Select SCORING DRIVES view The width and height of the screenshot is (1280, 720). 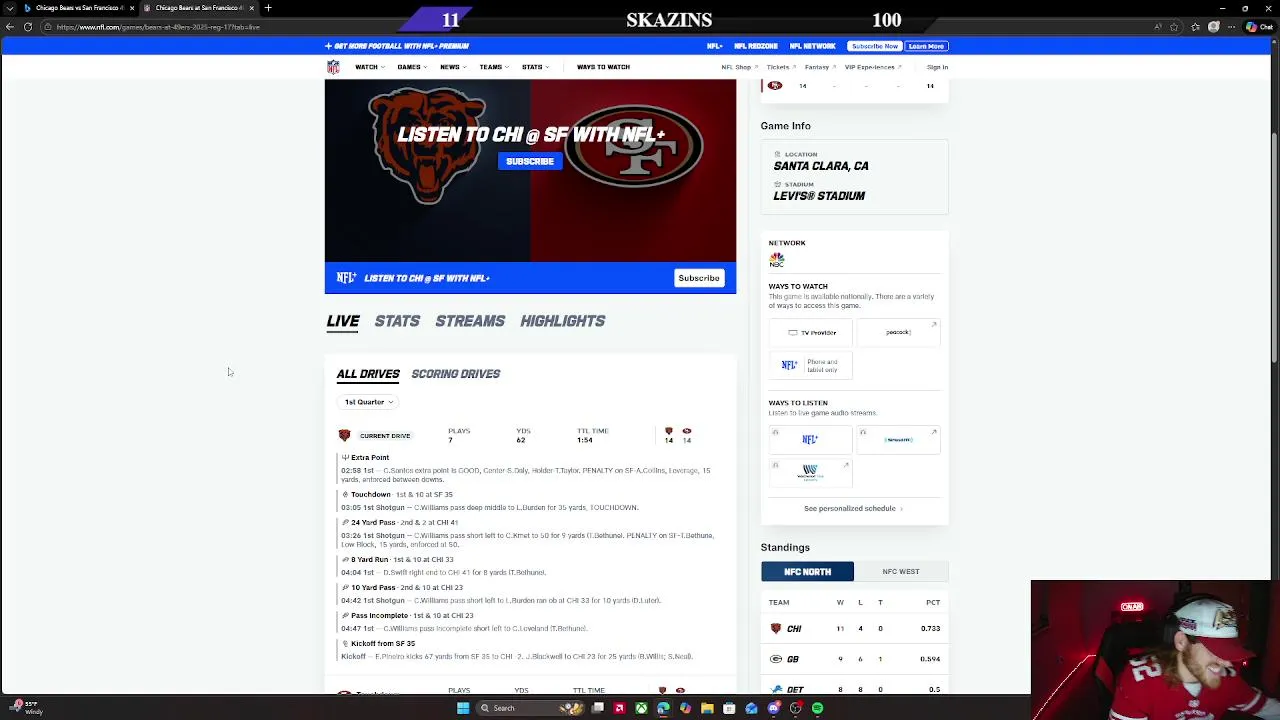tap(455, 374)
